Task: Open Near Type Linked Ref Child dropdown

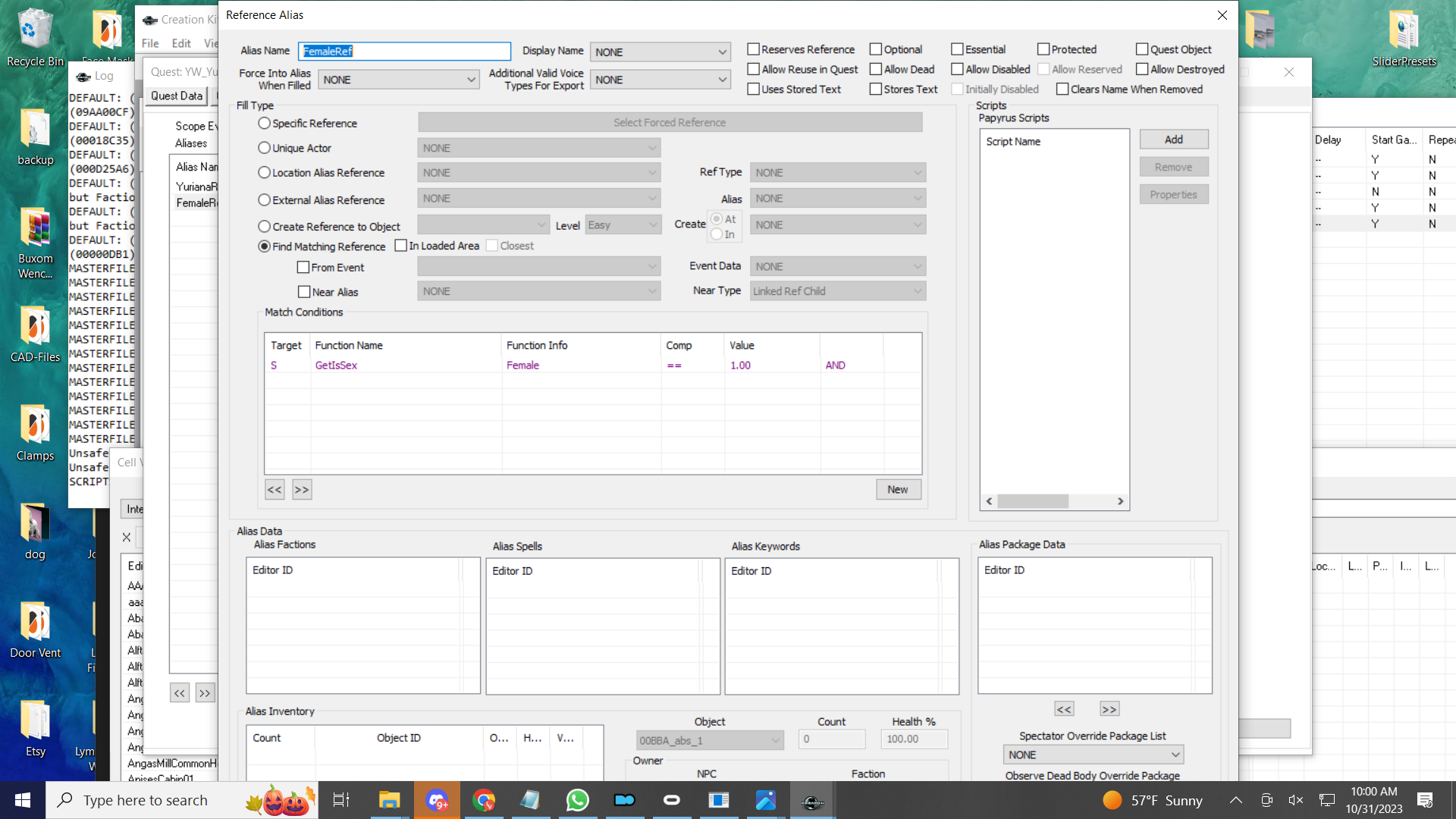Action: coord(838,291)
